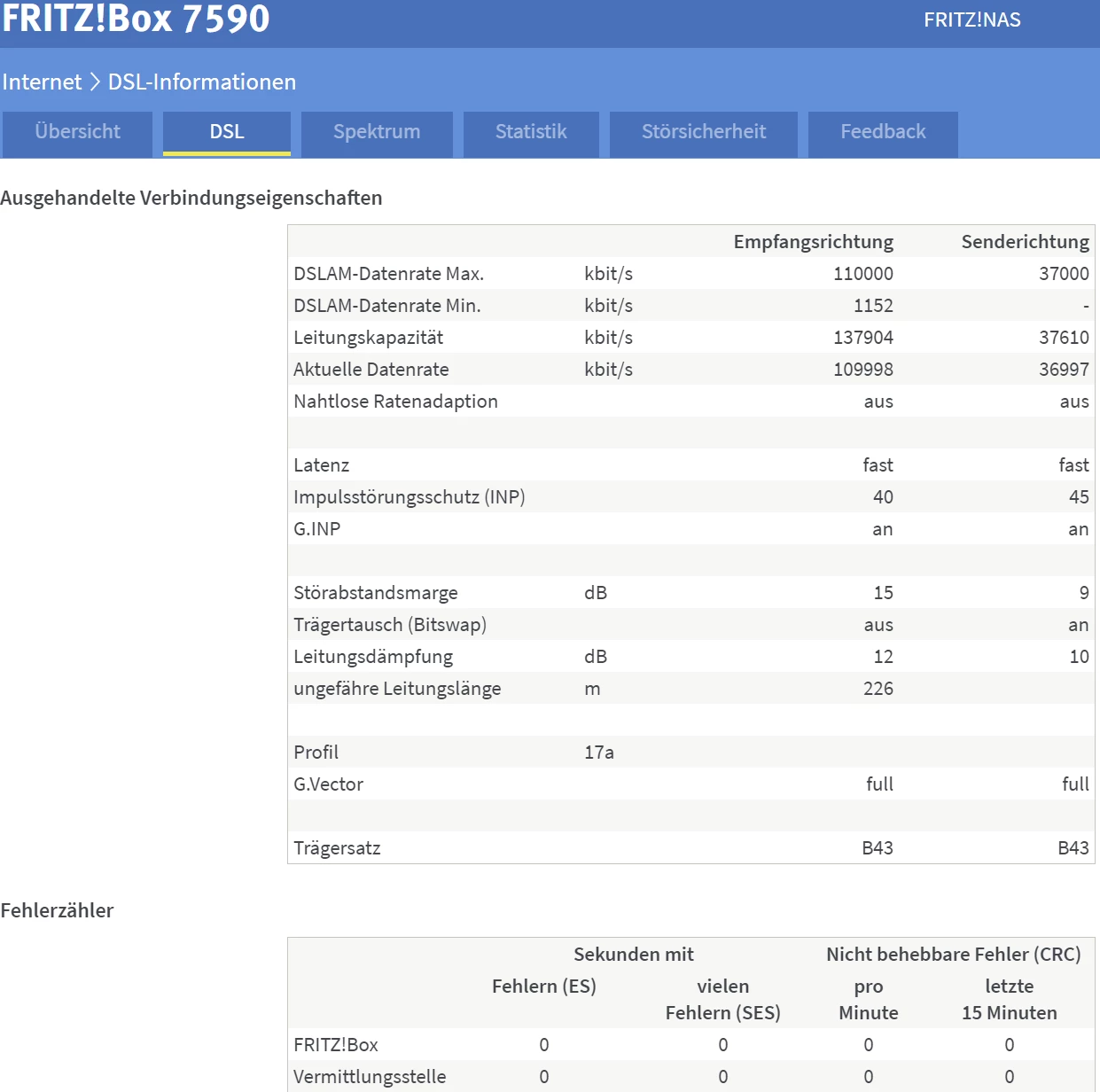Click the FRITZ!Box error counter row label
This screenshot has width=1100, height=1092.
click(x=336, y=1045)
